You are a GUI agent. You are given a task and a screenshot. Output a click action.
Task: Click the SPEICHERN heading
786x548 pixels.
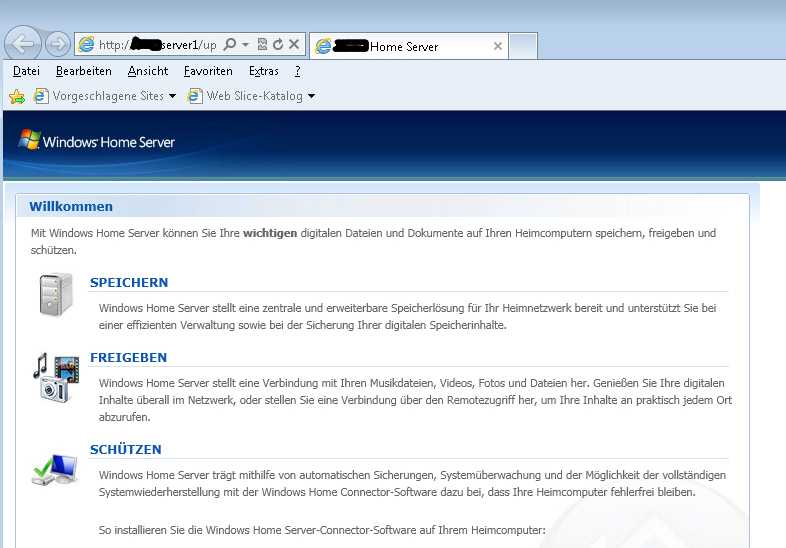click(129, 282)
